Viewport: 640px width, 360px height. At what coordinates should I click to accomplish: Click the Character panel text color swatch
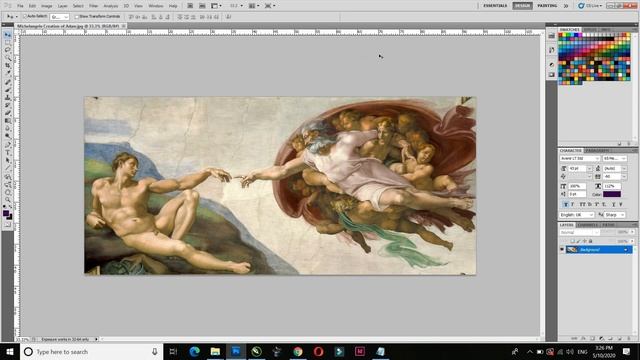611,194
